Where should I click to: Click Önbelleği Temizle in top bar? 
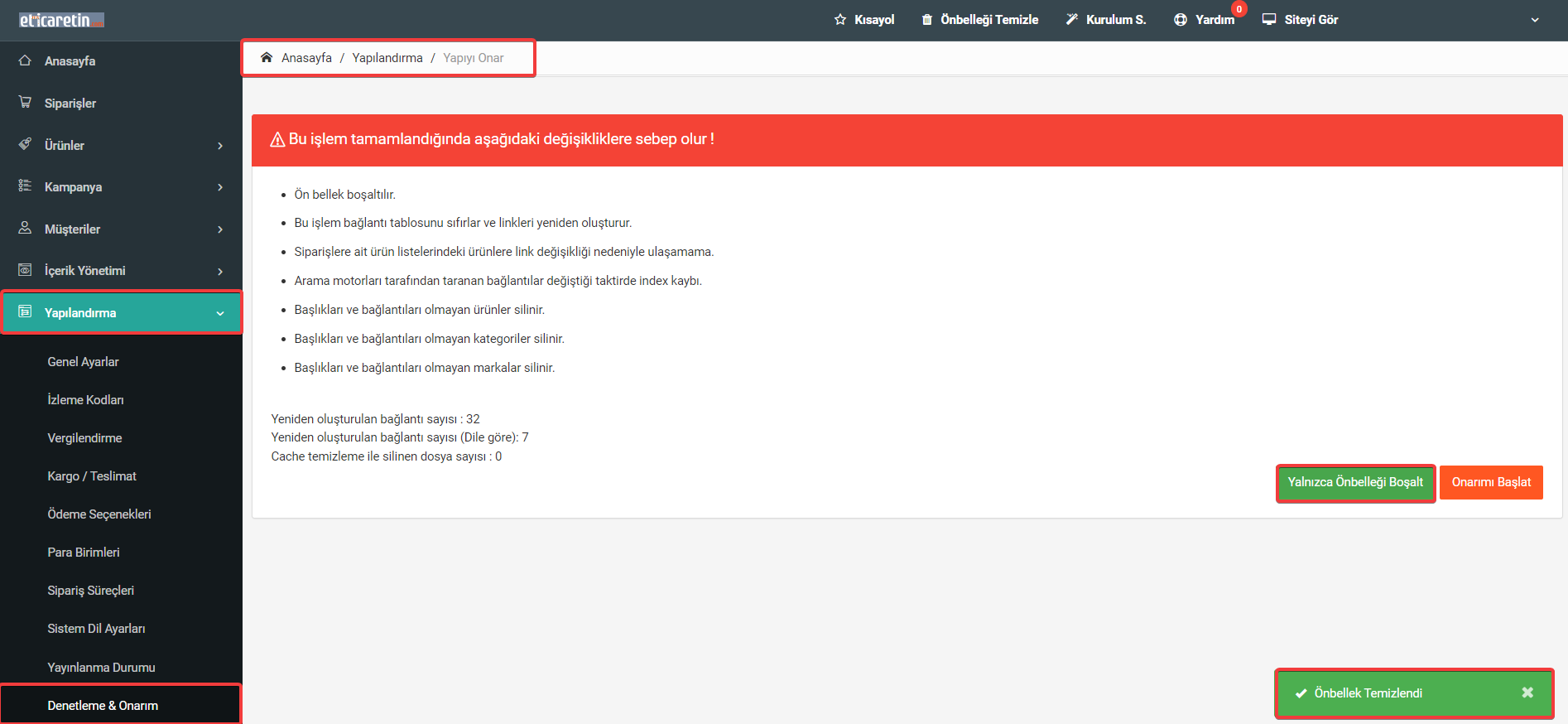[989, 20]
